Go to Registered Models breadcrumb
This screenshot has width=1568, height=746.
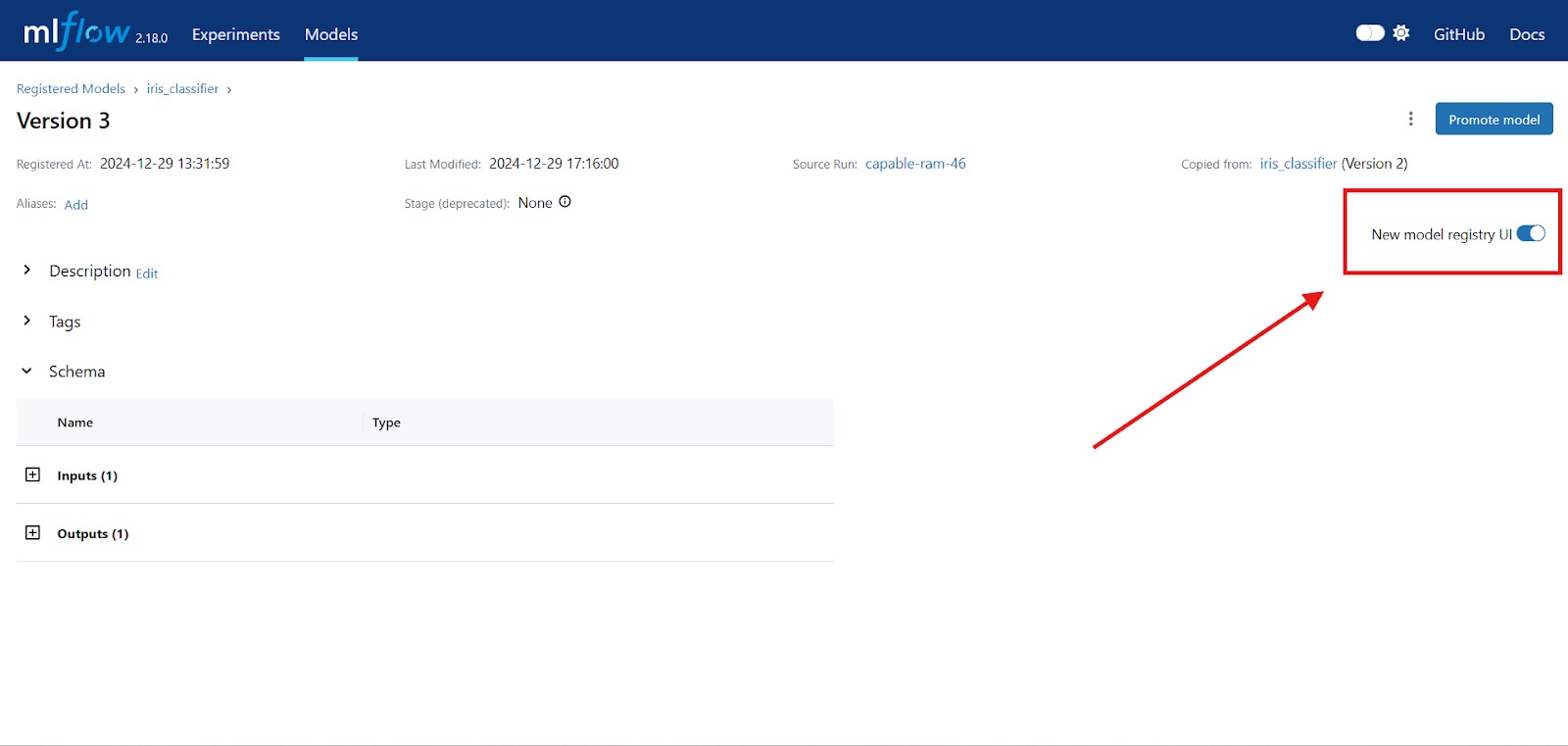point(71,88)
